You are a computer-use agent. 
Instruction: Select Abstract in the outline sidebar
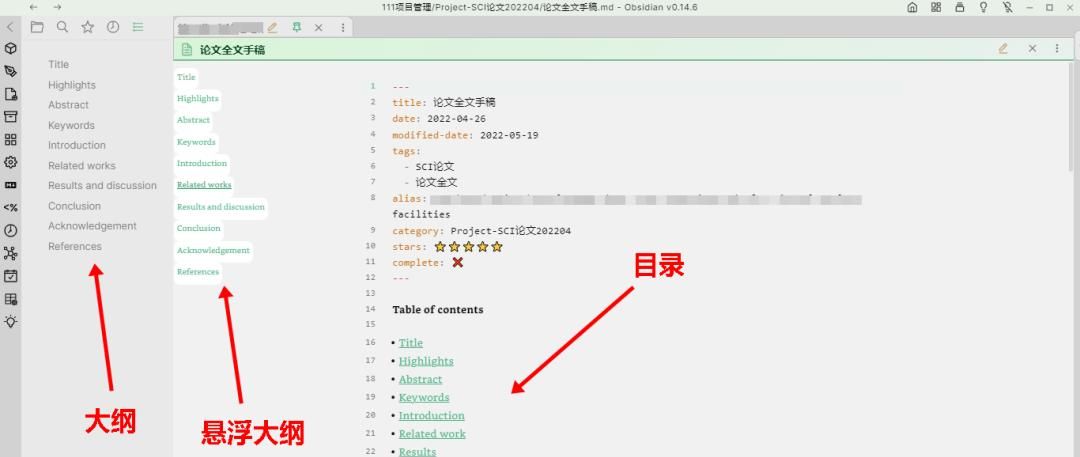click(x=68, y=105)
